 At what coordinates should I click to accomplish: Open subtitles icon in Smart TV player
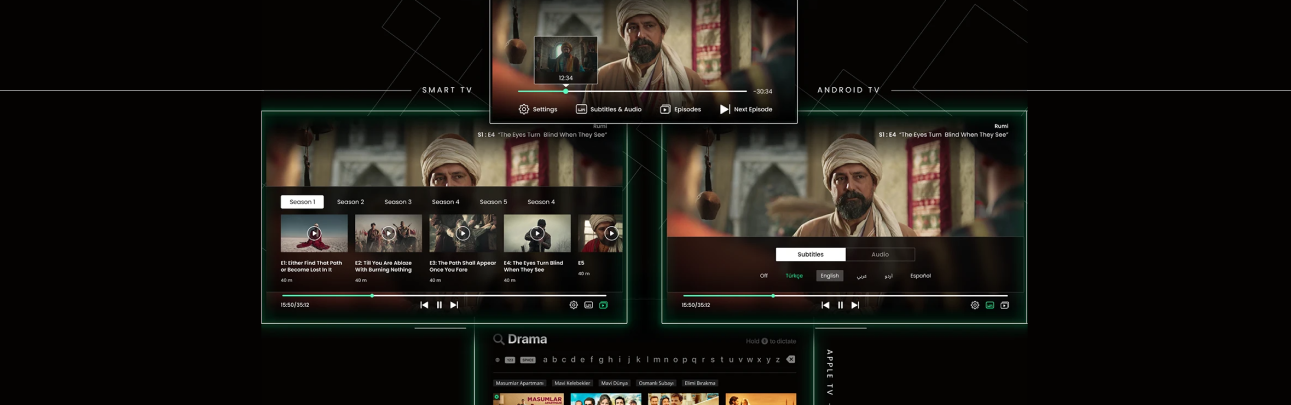(589, 305)
